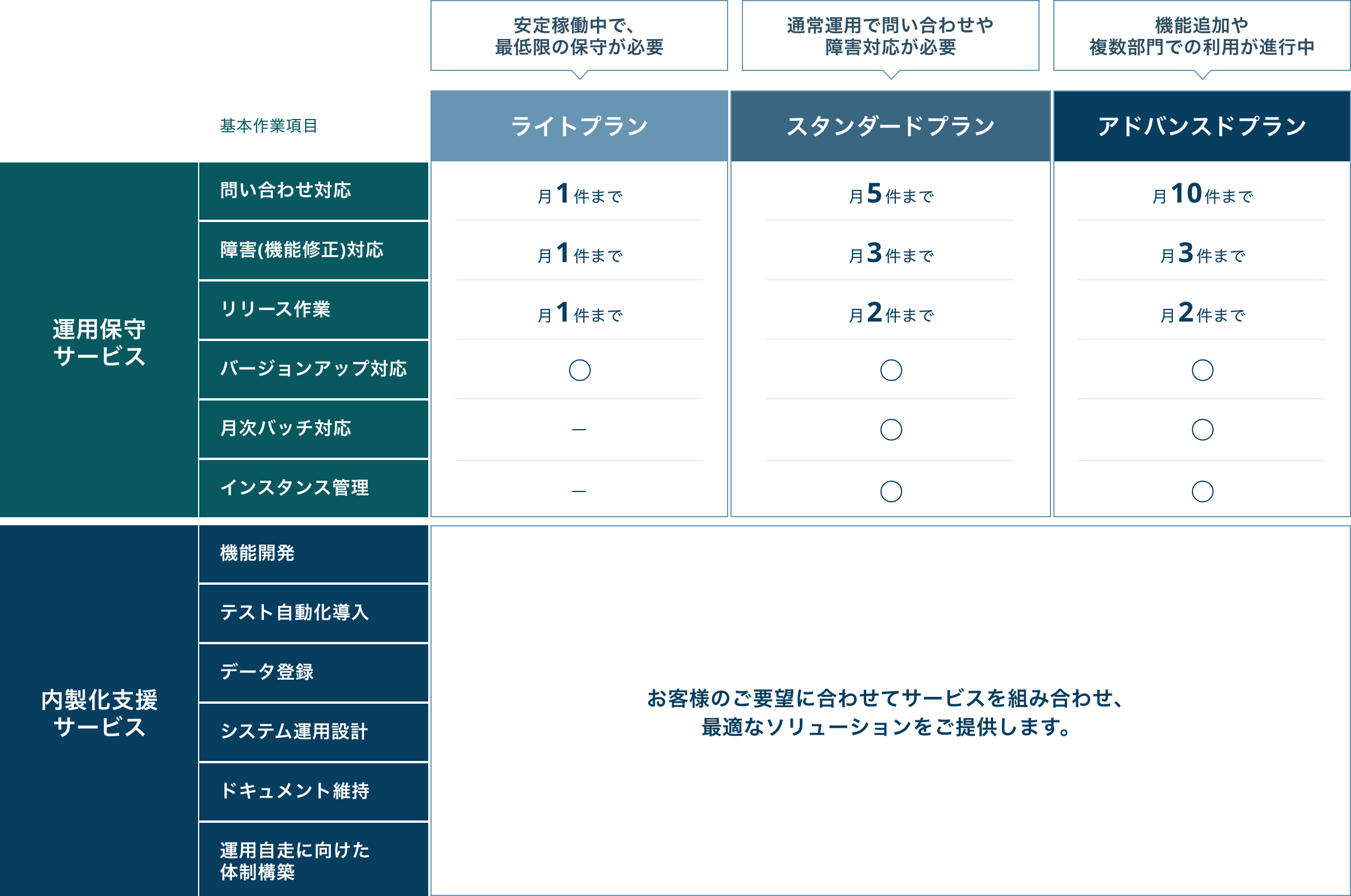Select the データ登録 row label

pyautogui.click(x=314, y=673)
